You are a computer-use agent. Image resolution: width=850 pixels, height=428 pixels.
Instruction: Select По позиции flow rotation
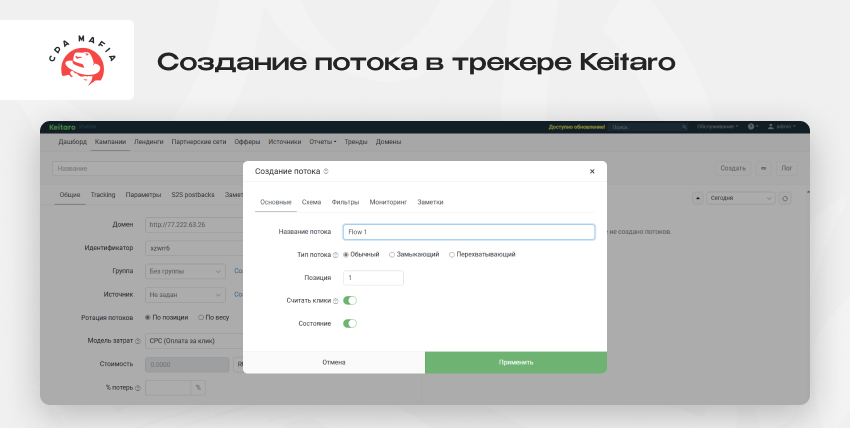point(166,317)
